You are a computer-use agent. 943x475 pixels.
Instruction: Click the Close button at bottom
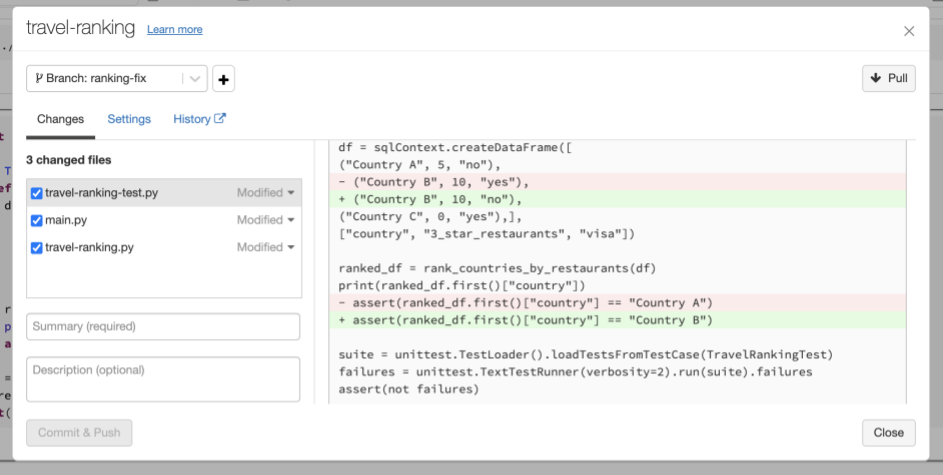888,433
